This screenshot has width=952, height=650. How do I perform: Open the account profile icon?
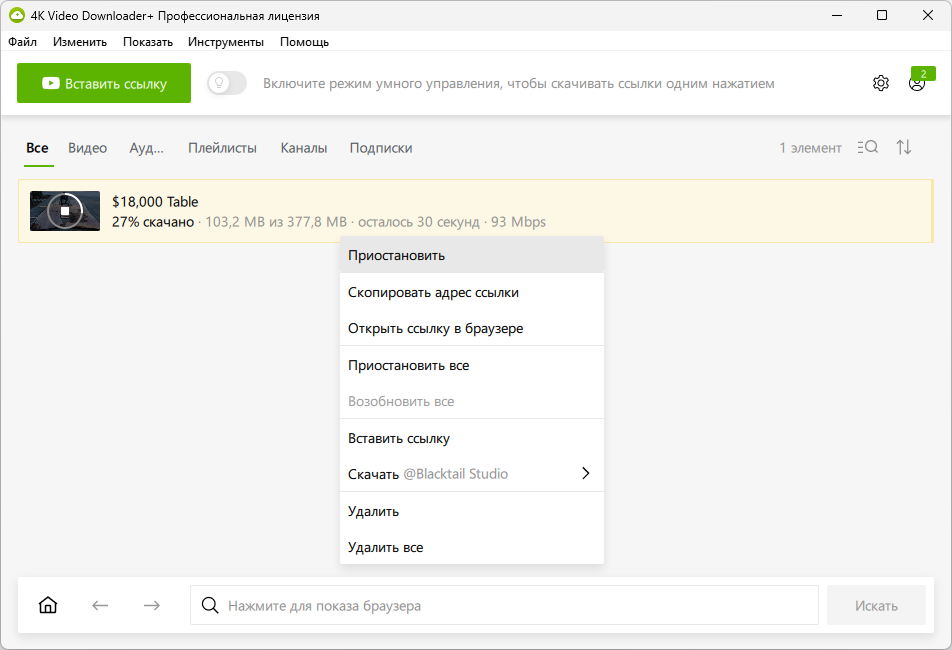917,84
